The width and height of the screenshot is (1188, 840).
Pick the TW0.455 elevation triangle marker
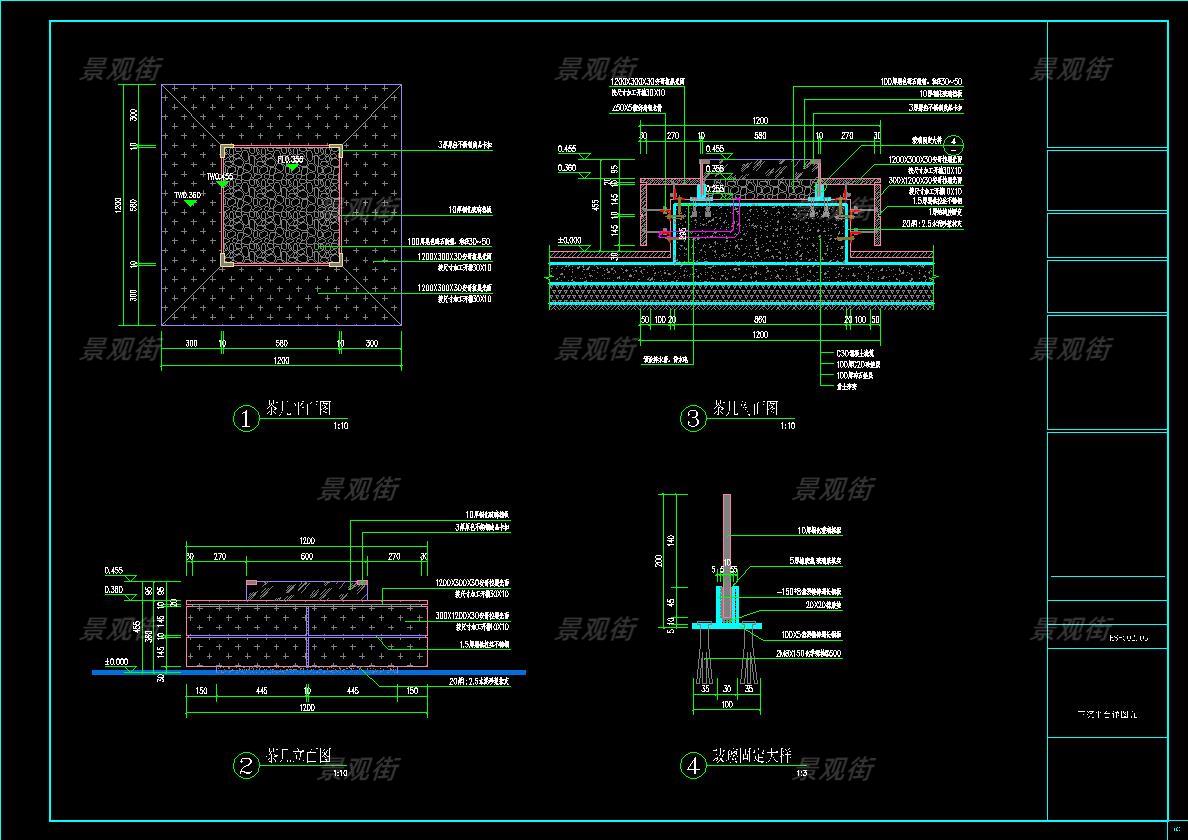(222, 184)
